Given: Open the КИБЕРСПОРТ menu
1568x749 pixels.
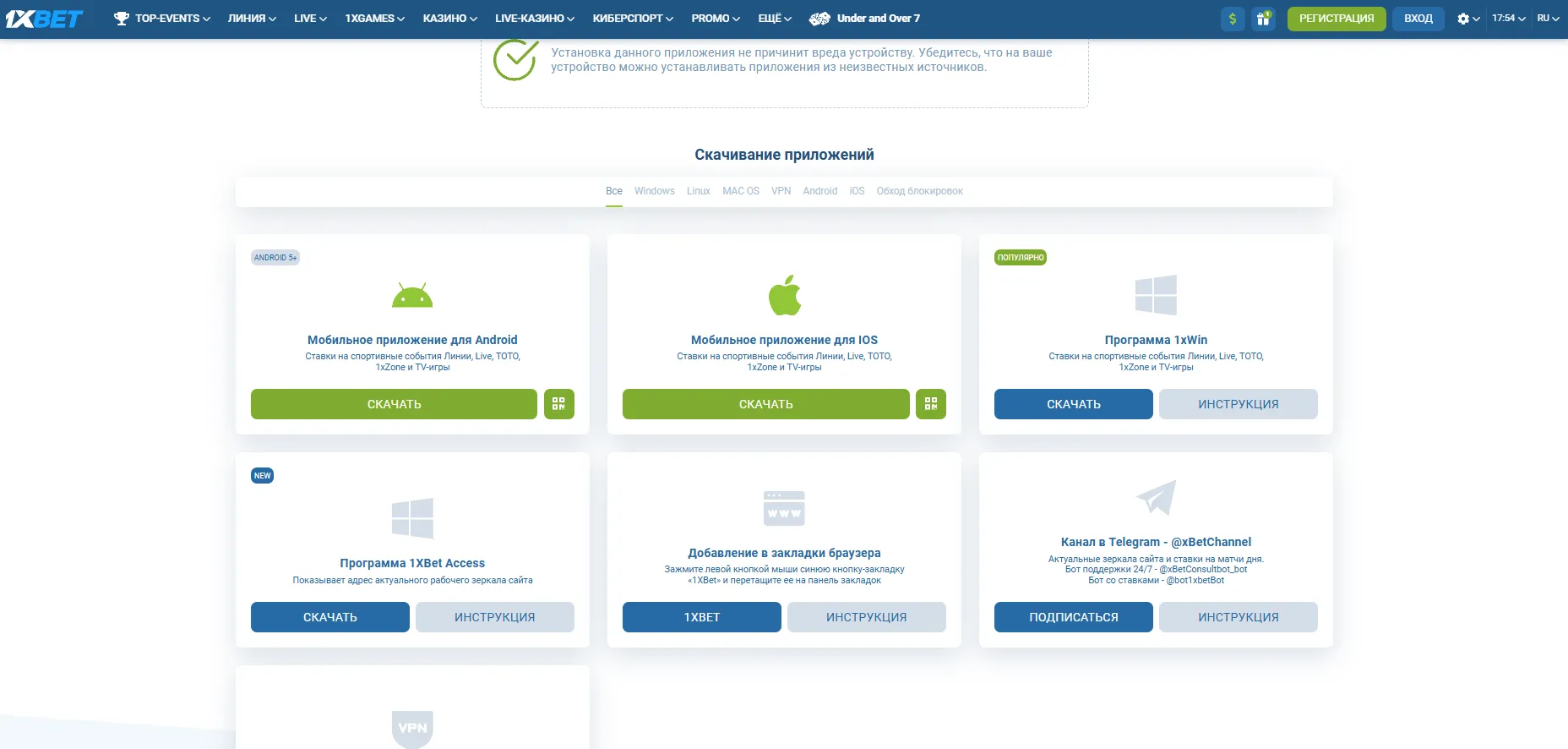Looking at the screenshot, I should click(x=633, y=19).
